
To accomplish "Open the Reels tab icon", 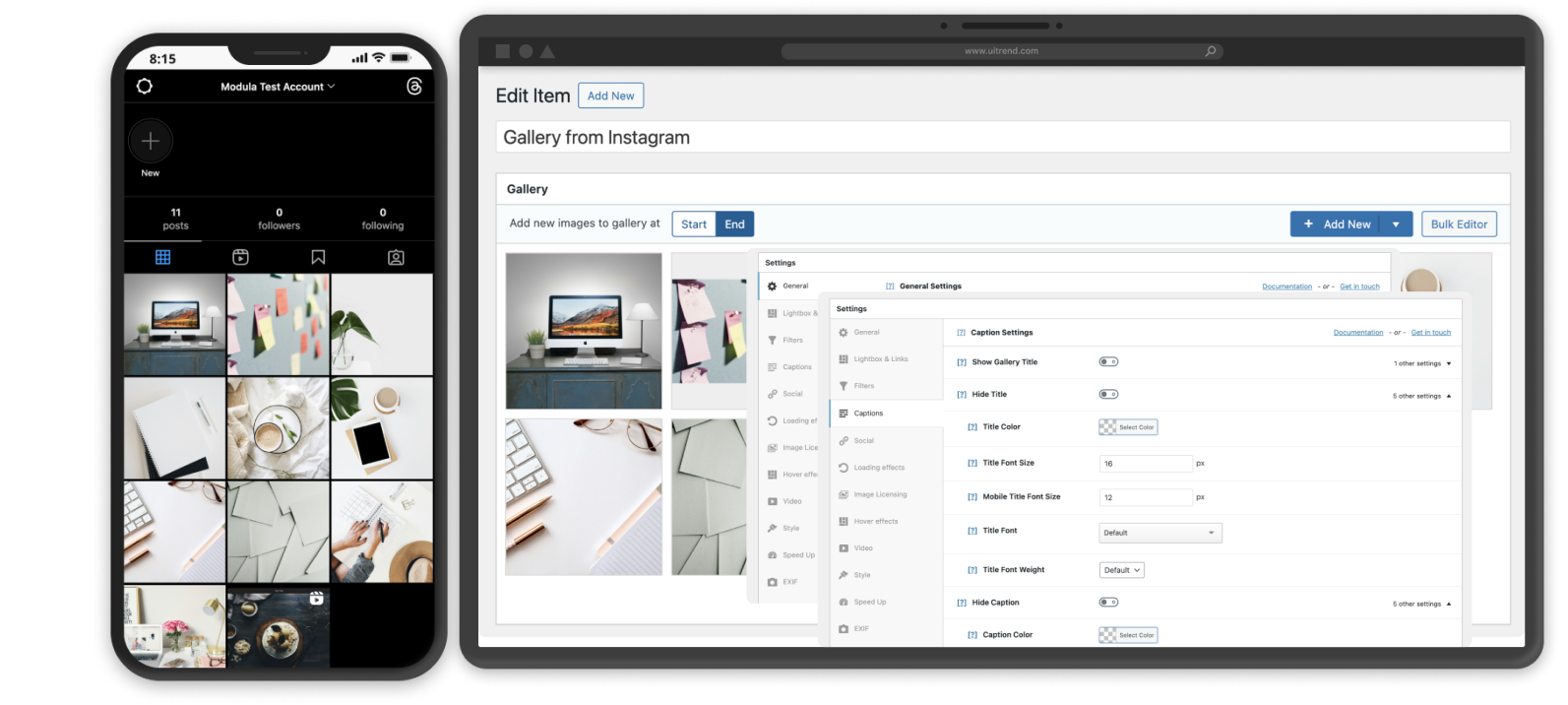I will pos(240,257).
